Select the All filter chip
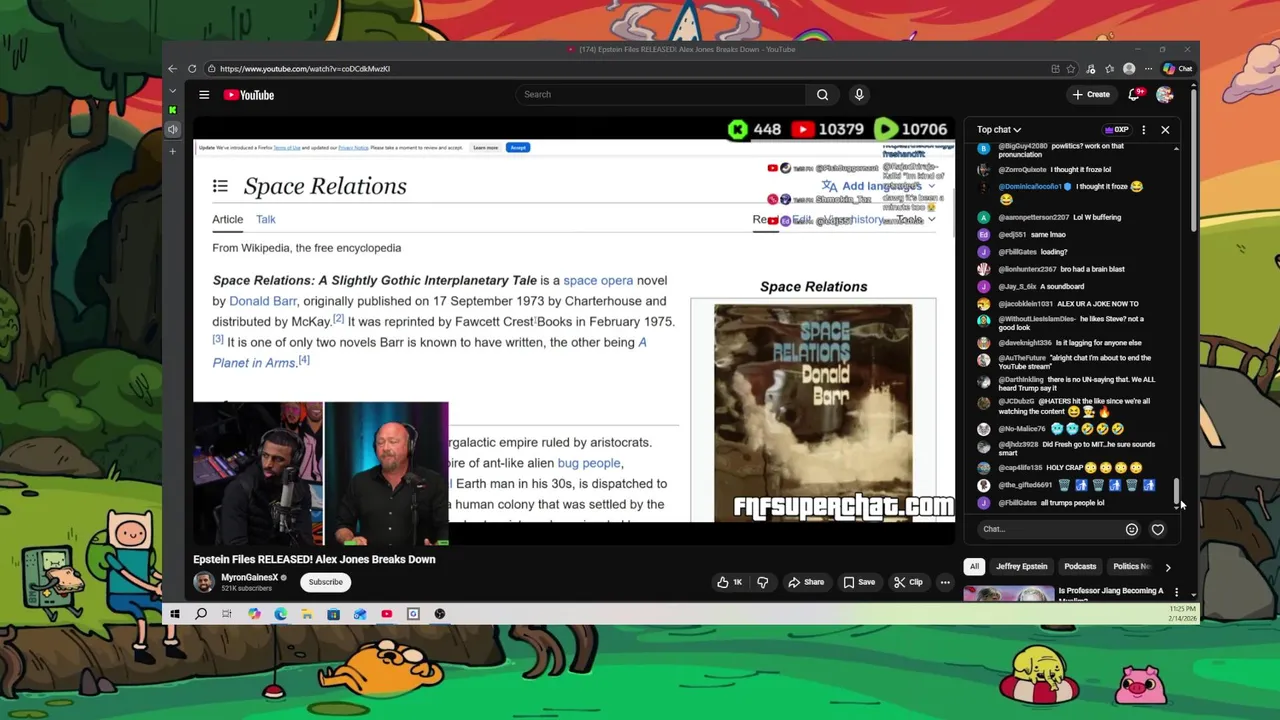Screen dimensions: 1280x720 click(x=974, y=567)
